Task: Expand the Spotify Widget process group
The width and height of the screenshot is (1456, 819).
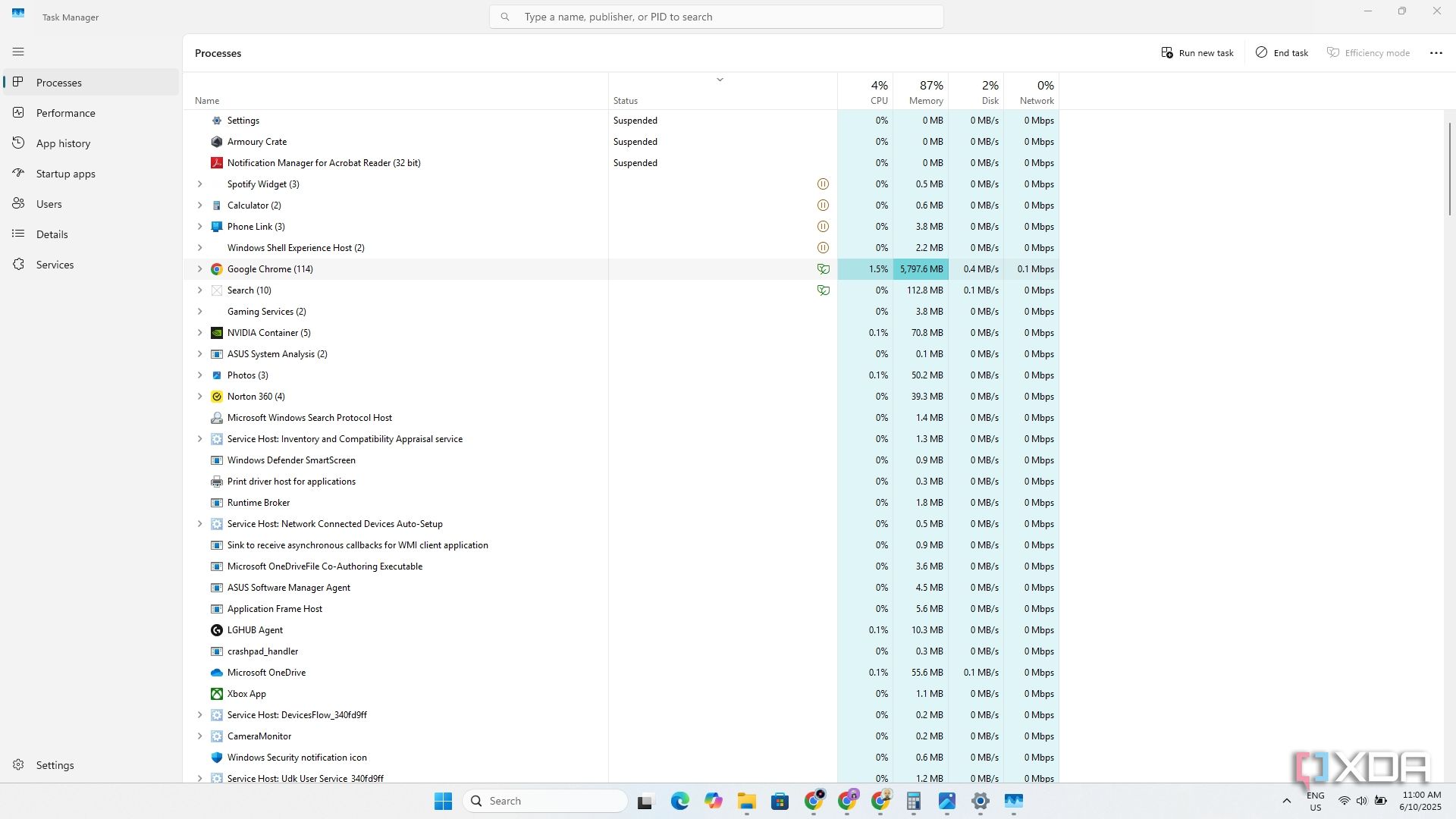Action: click(199, 184)
